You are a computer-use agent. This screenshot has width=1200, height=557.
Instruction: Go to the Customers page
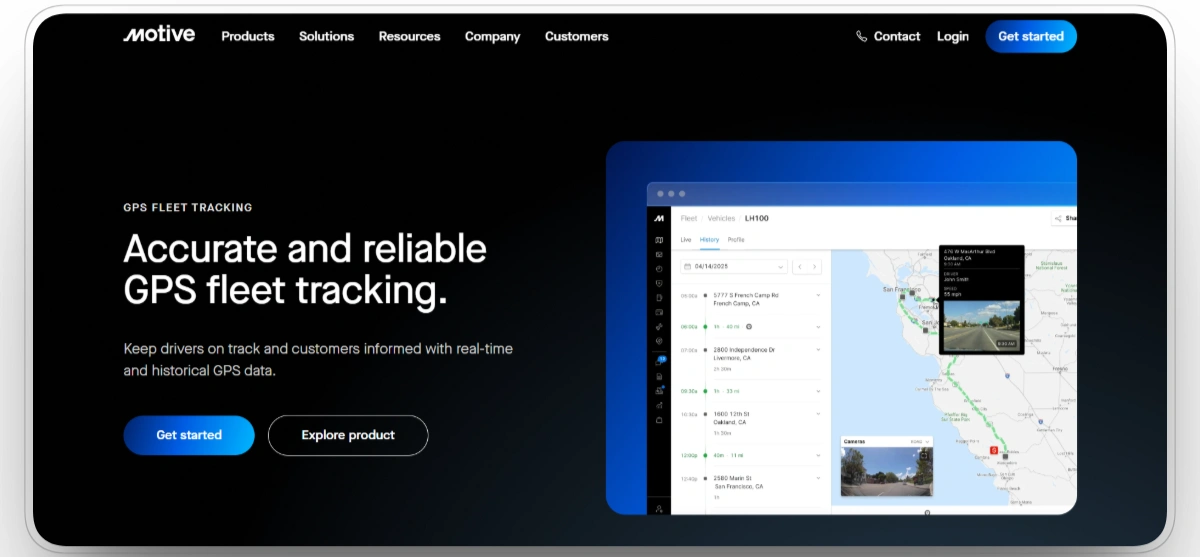(x=576, y=36)
